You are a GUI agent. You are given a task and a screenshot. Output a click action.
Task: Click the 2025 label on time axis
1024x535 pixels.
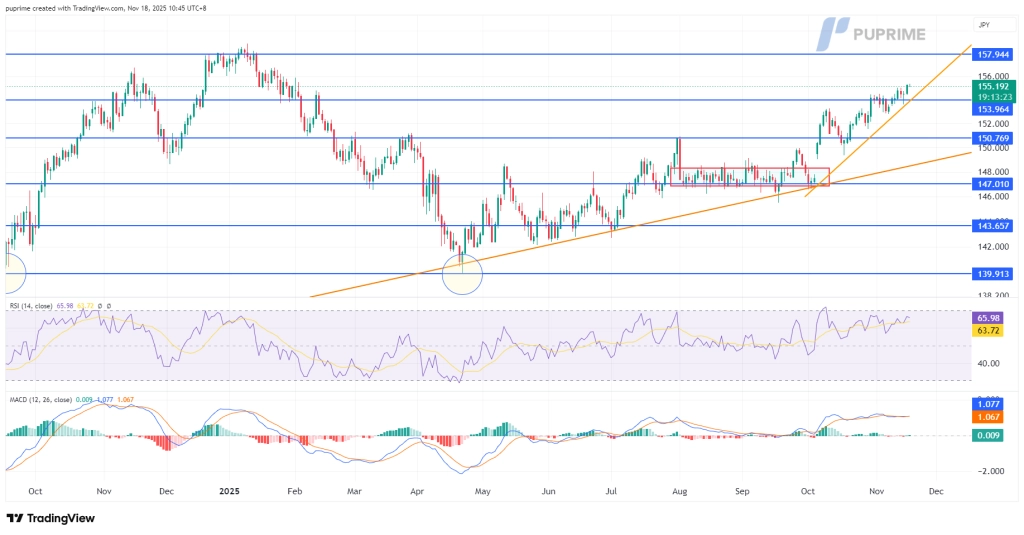pyautogui.click(x=229, y=491)
